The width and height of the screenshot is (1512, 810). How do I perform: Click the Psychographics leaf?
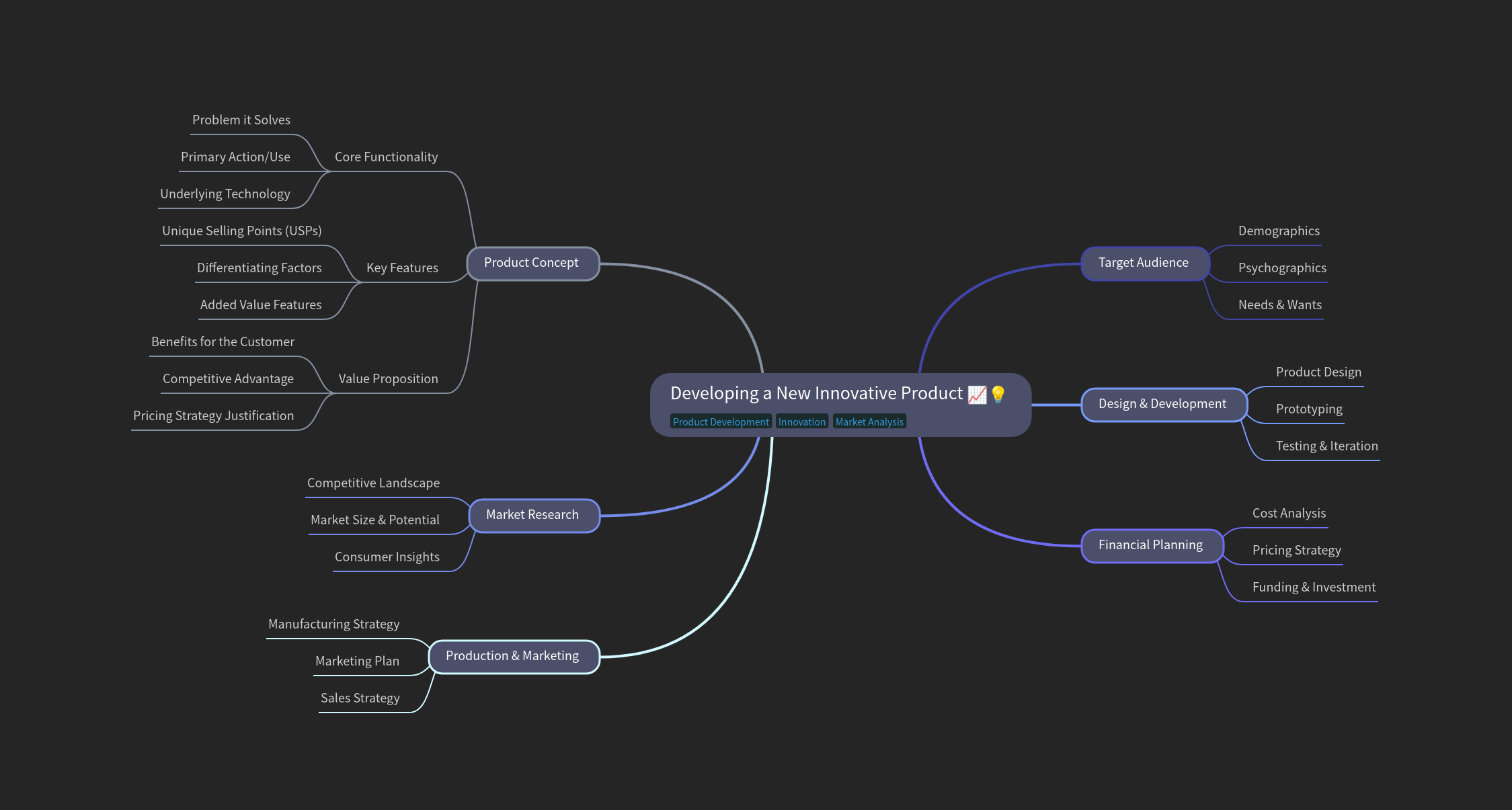[1282, 268]
